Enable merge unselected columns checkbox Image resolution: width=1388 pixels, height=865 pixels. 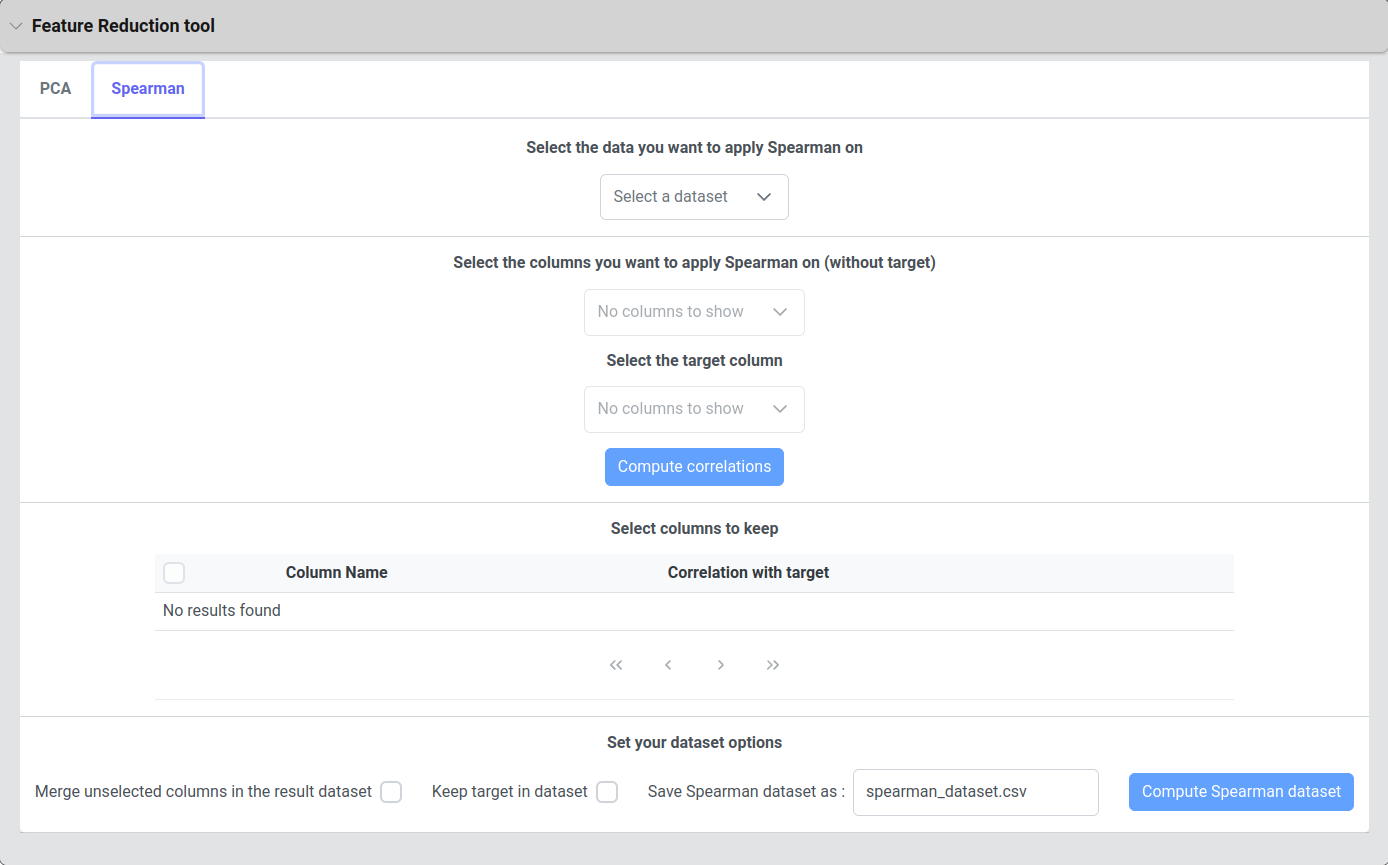(x=391, y=792)
